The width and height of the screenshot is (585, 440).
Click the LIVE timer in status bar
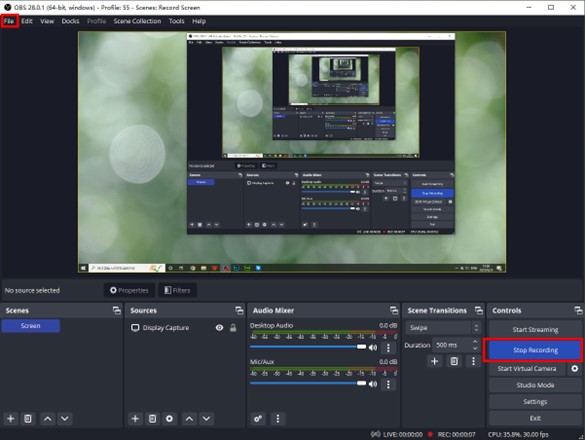pos(403,434)
